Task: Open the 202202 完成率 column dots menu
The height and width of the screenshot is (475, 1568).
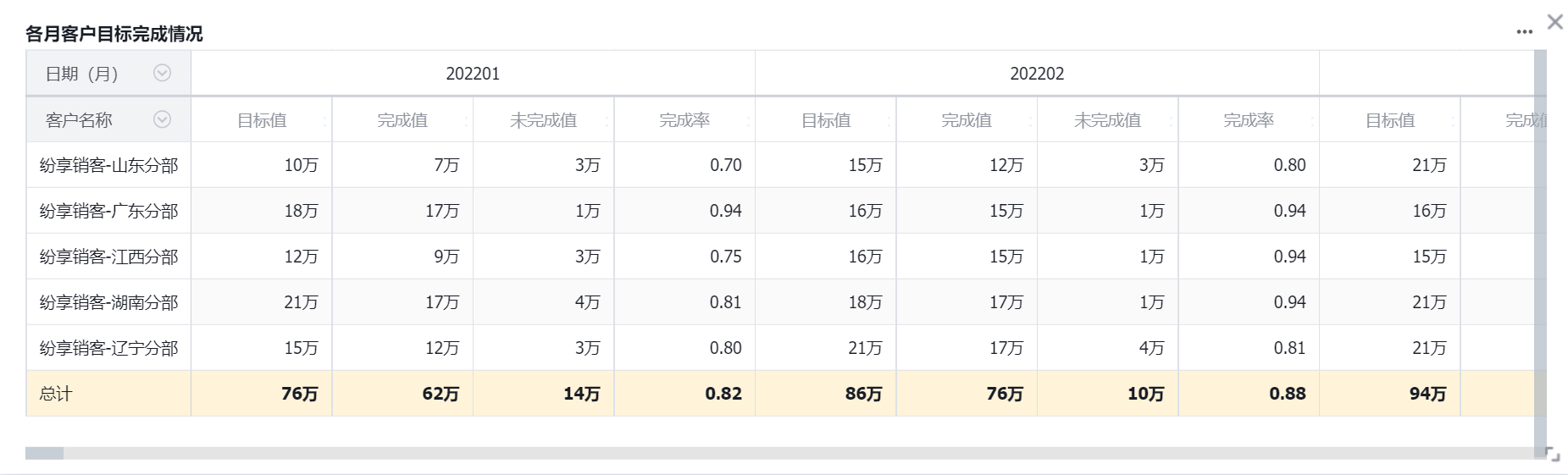Action: (1312, 121)
